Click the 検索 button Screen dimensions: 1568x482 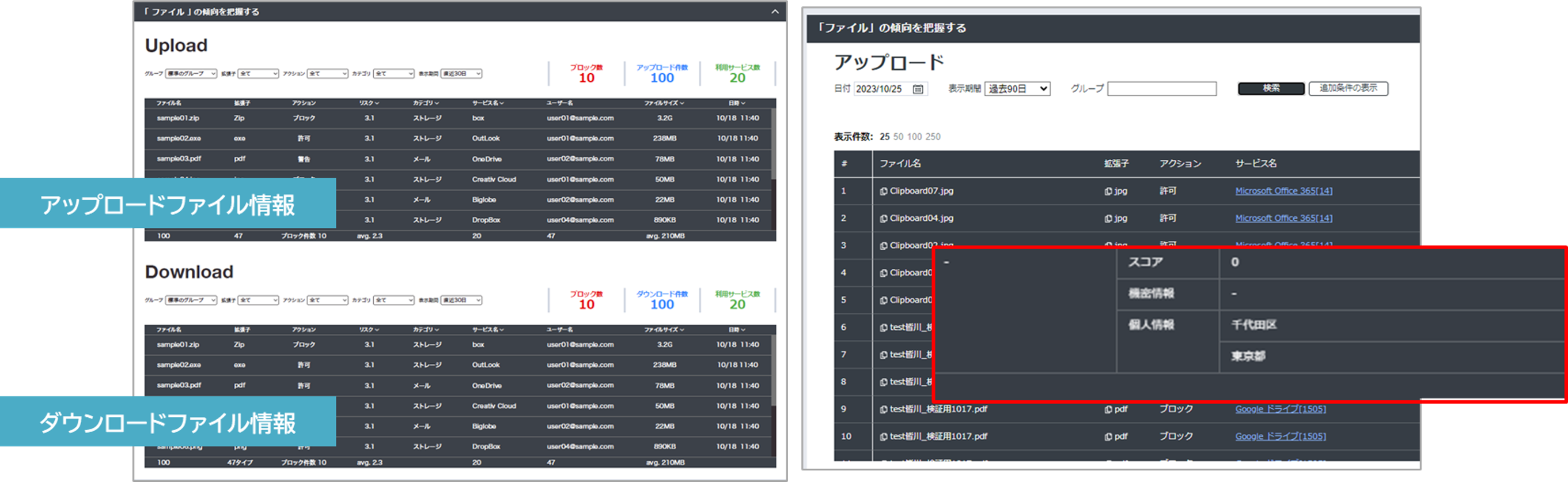(x=1271, y=88)
